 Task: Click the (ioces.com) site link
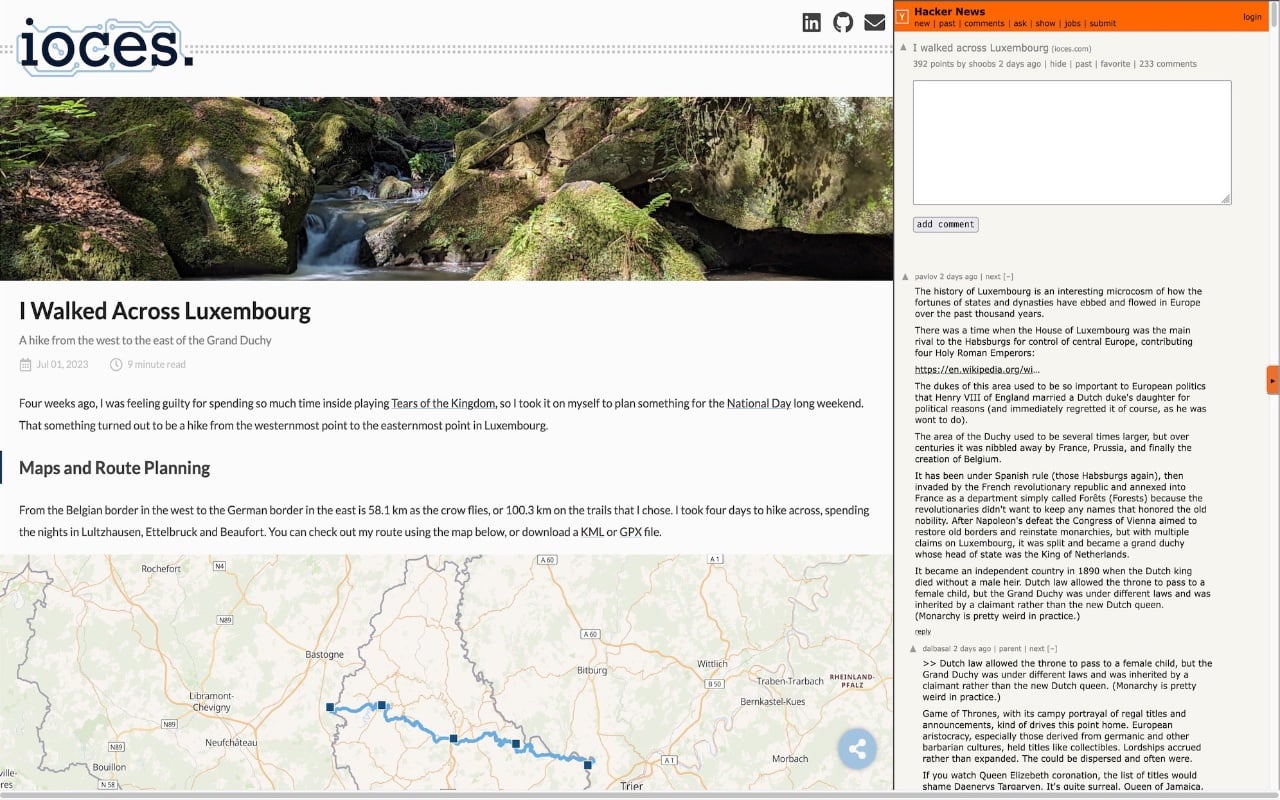1071,48
